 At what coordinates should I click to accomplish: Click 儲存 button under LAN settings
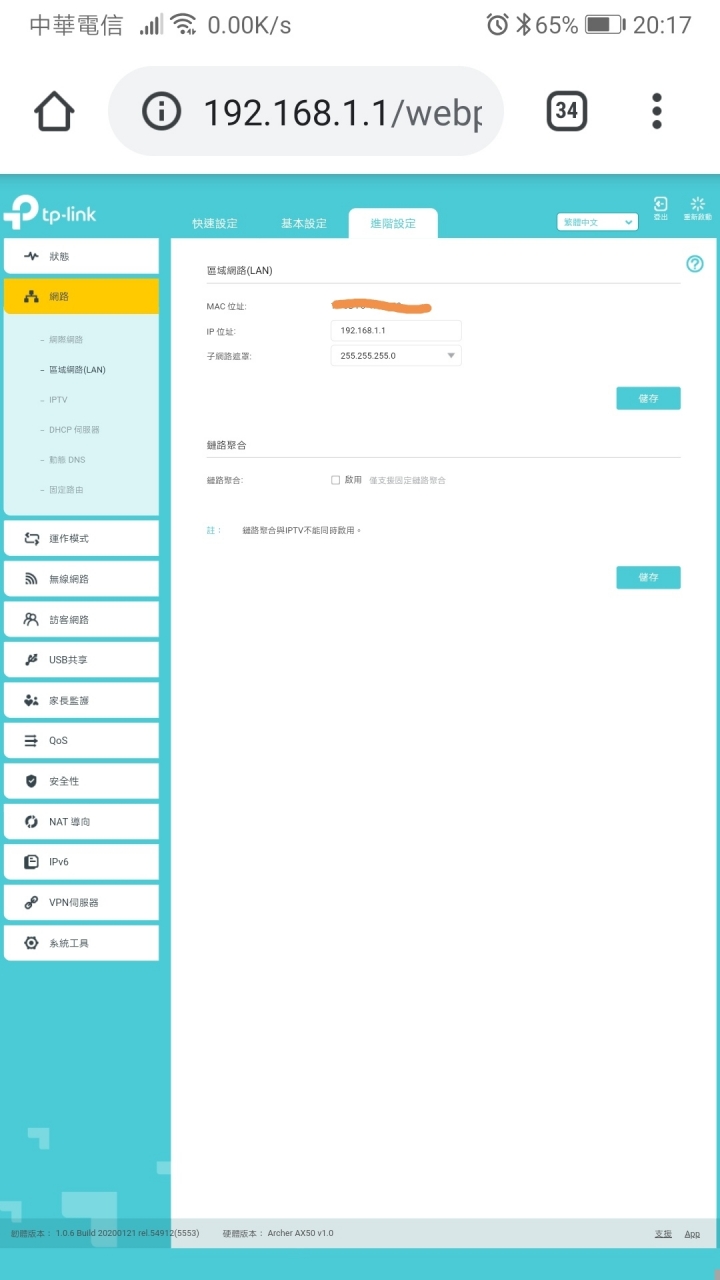click(648, 398)
